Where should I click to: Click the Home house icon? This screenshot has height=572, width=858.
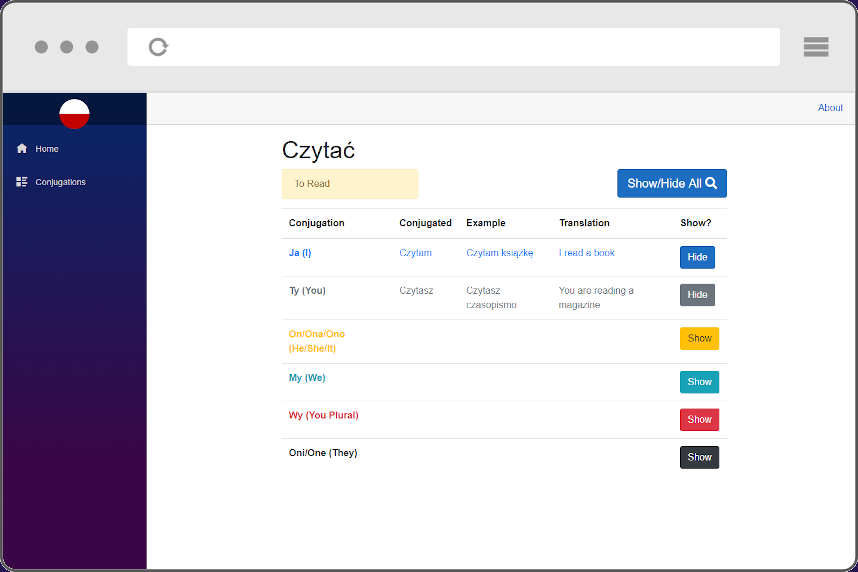pos(22,149)
